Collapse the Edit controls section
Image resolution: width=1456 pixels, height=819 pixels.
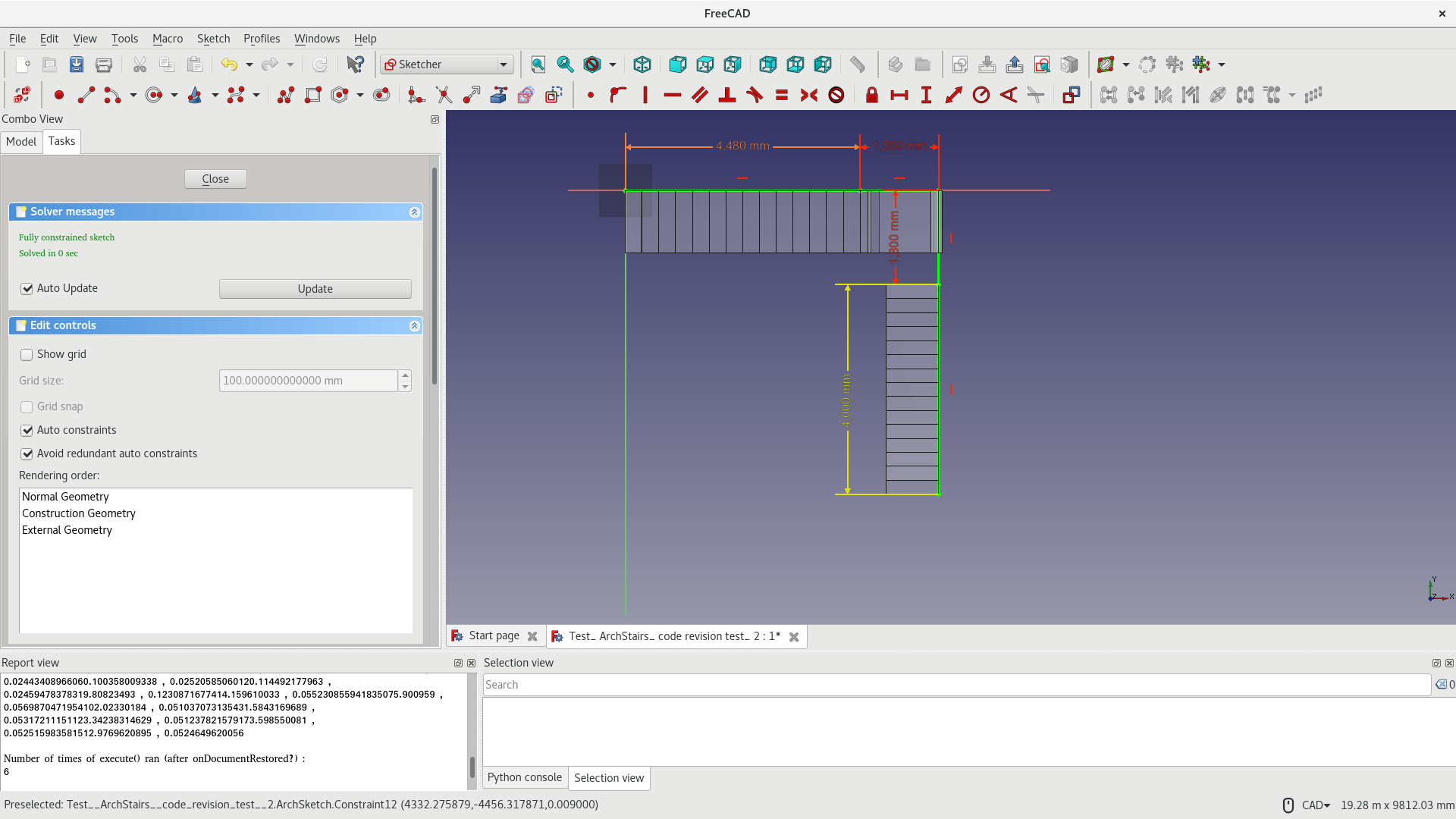(414, 326)
